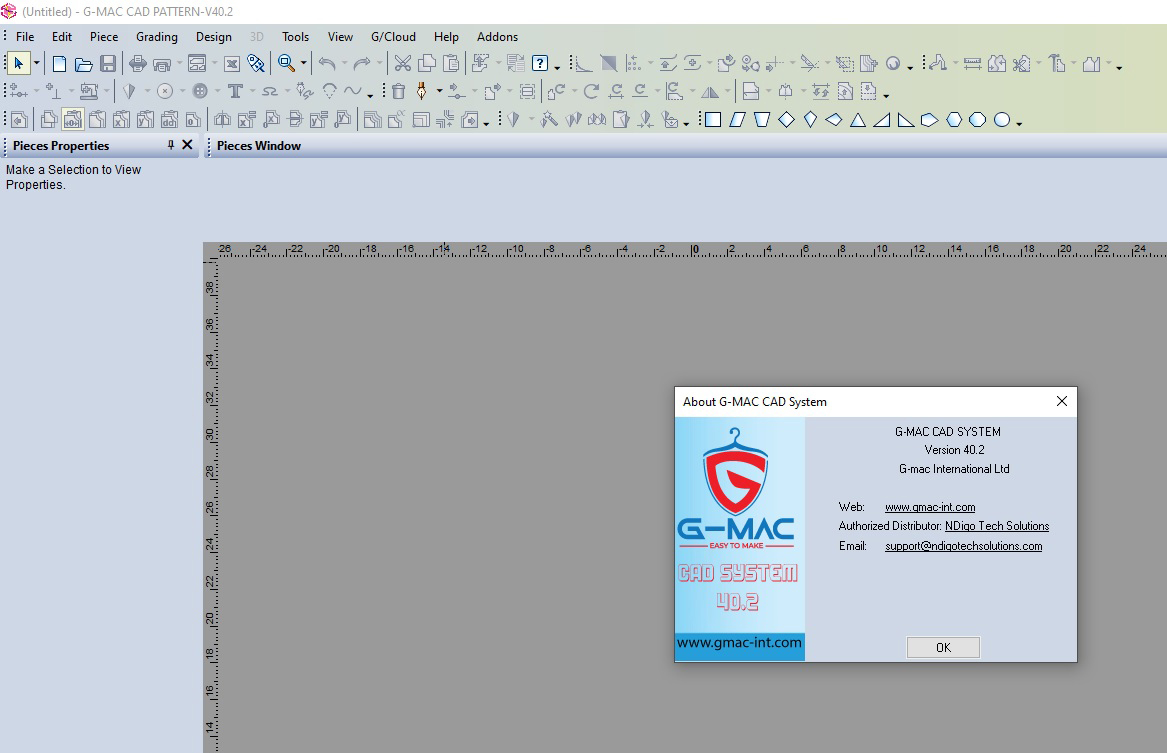
Task: Click the Print icon in toolbar
Action: coord(138,64)
